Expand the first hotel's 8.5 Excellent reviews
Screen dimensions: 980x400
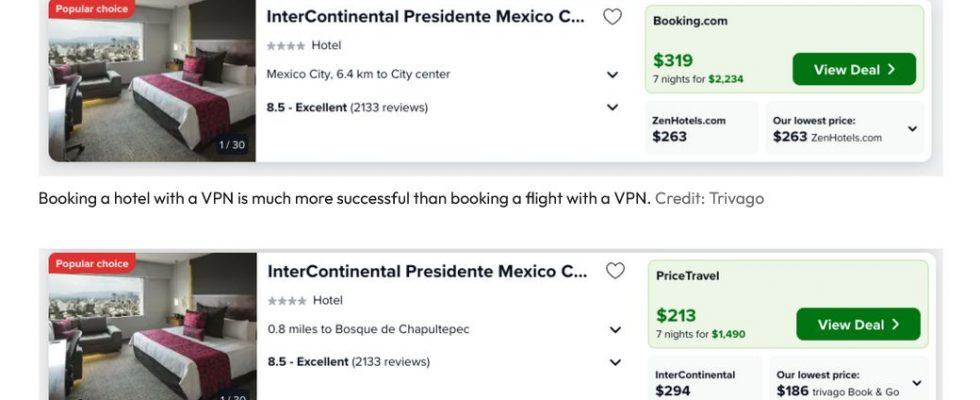[x=612, y=108]
